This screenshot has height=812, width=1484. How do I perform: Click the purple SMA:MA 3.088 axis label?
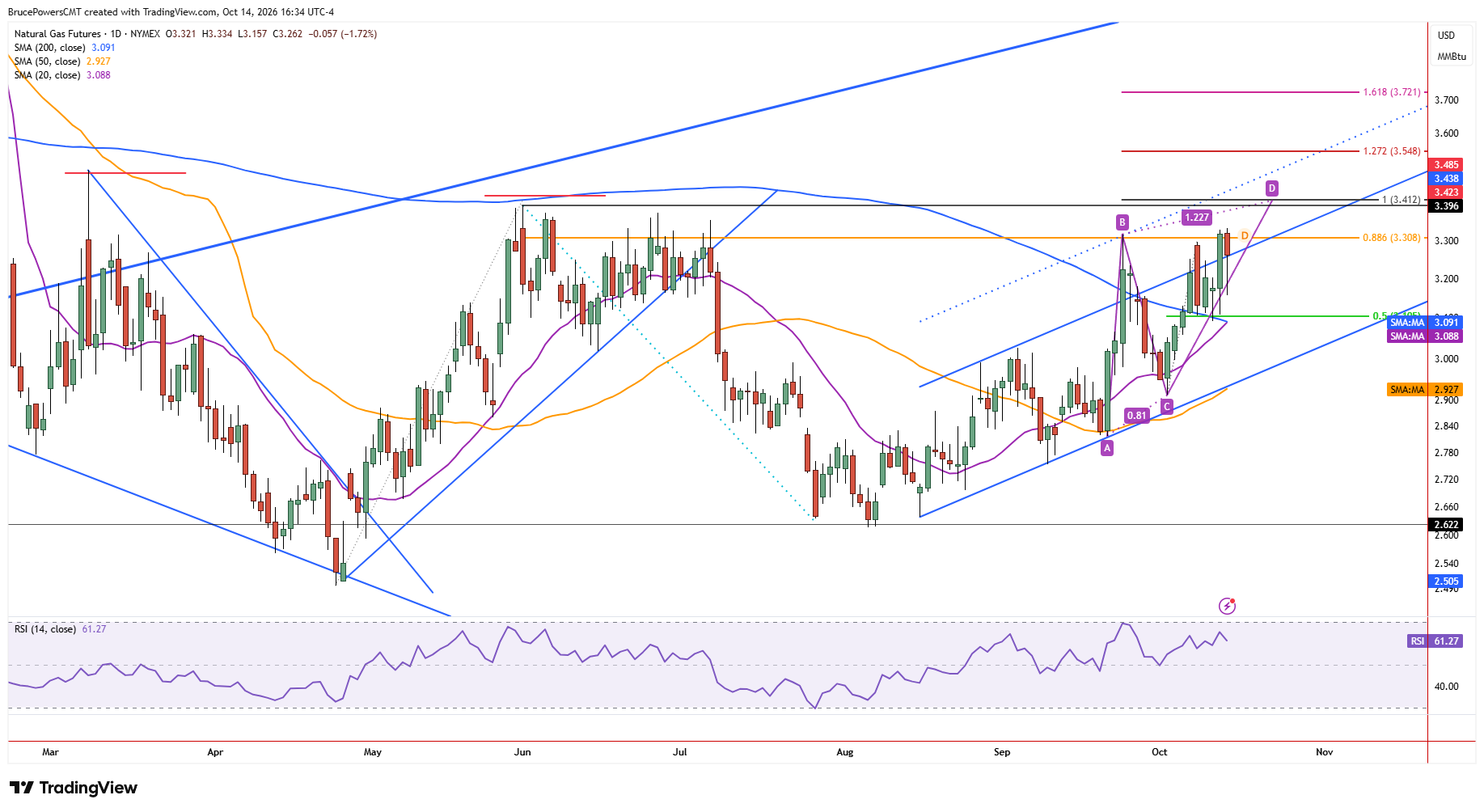1424,336
